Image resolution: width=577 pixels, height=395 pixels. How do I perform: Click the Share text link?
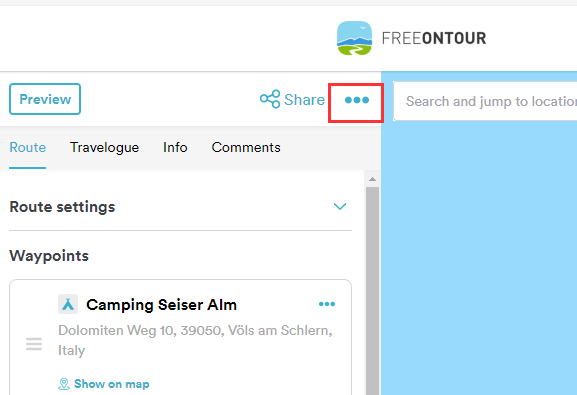click(304, 100)
